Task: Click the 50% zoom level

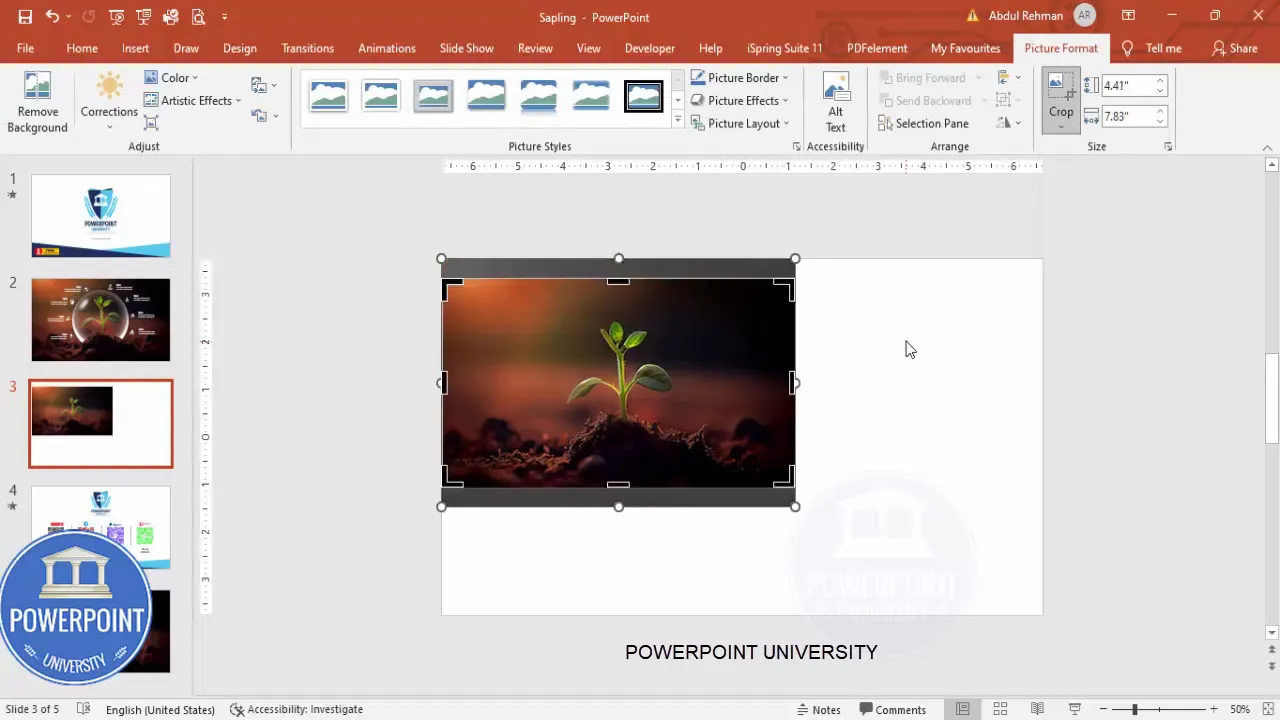Action: pos(1240,709)
